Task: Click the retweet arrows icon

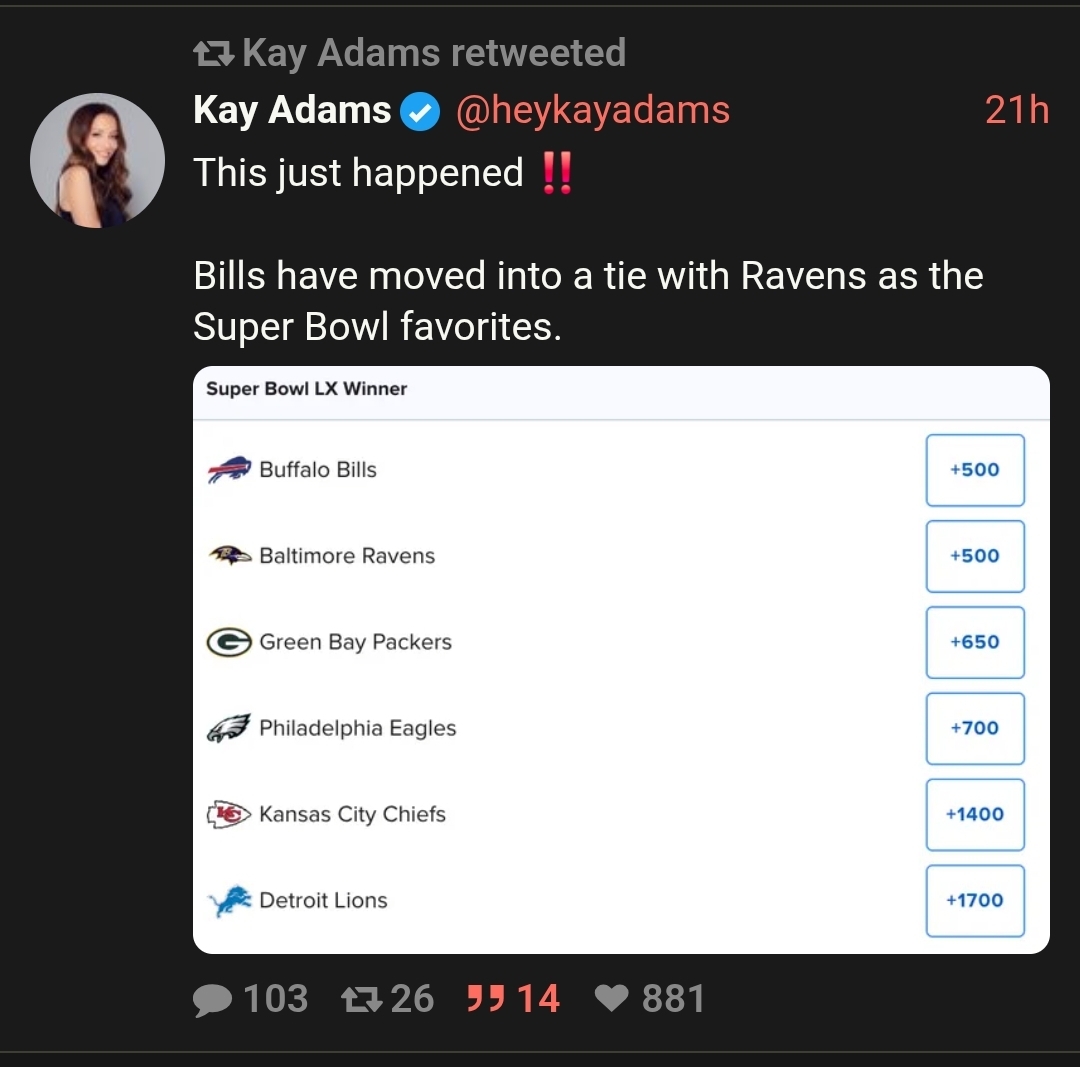Action: (360, 998)
